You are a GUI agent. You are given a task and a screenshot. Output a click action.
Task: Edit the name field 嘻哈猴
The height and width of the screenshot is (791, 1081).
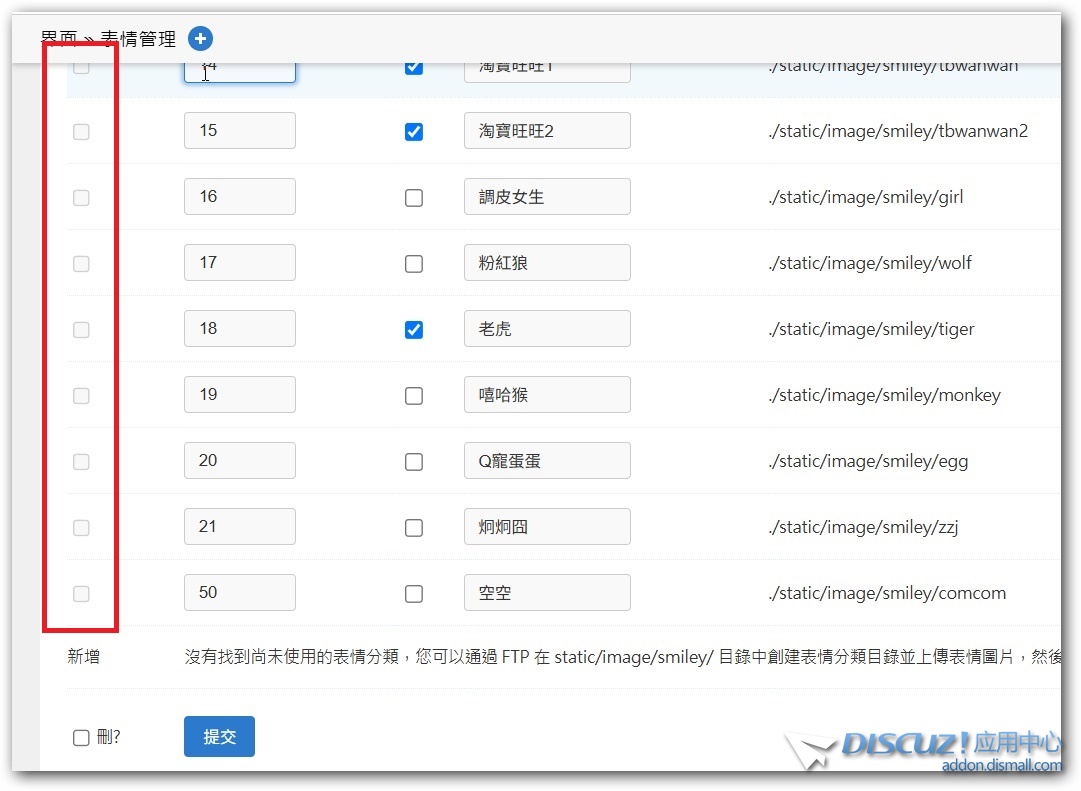(547, 394)
